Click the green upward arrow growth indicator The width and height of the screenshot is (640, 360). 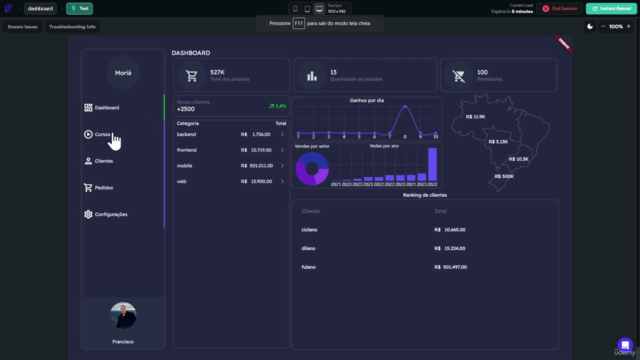click(271, 106)
